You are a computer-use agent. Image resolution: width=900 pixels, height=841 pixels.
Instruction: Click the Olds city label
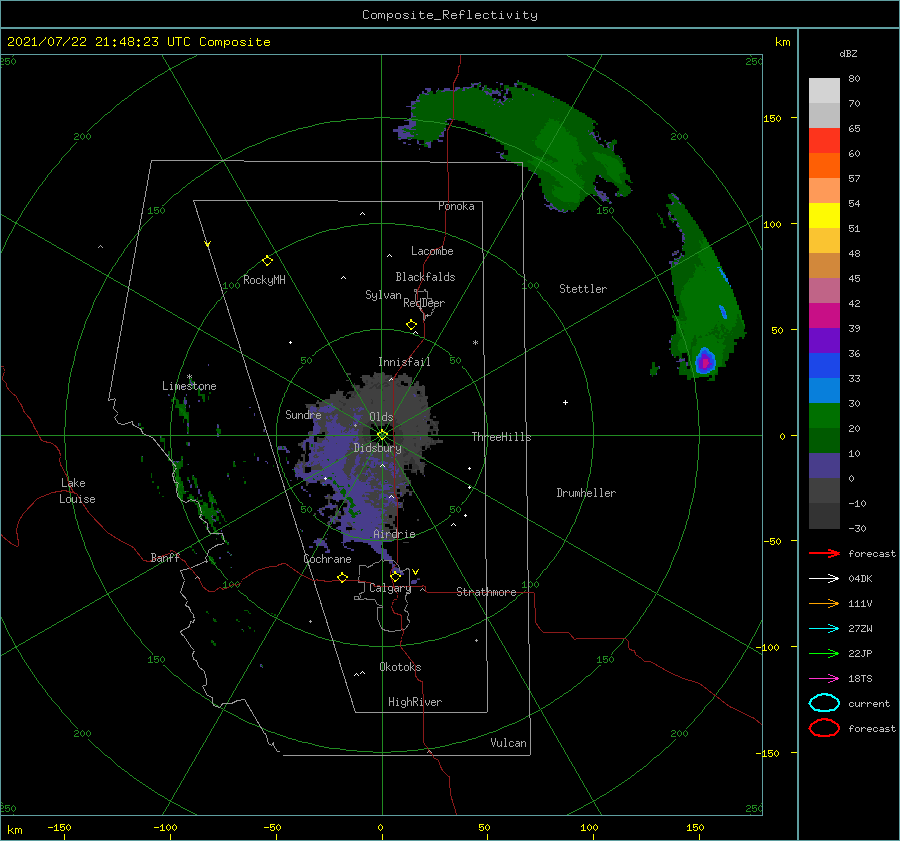click(381, 417)
